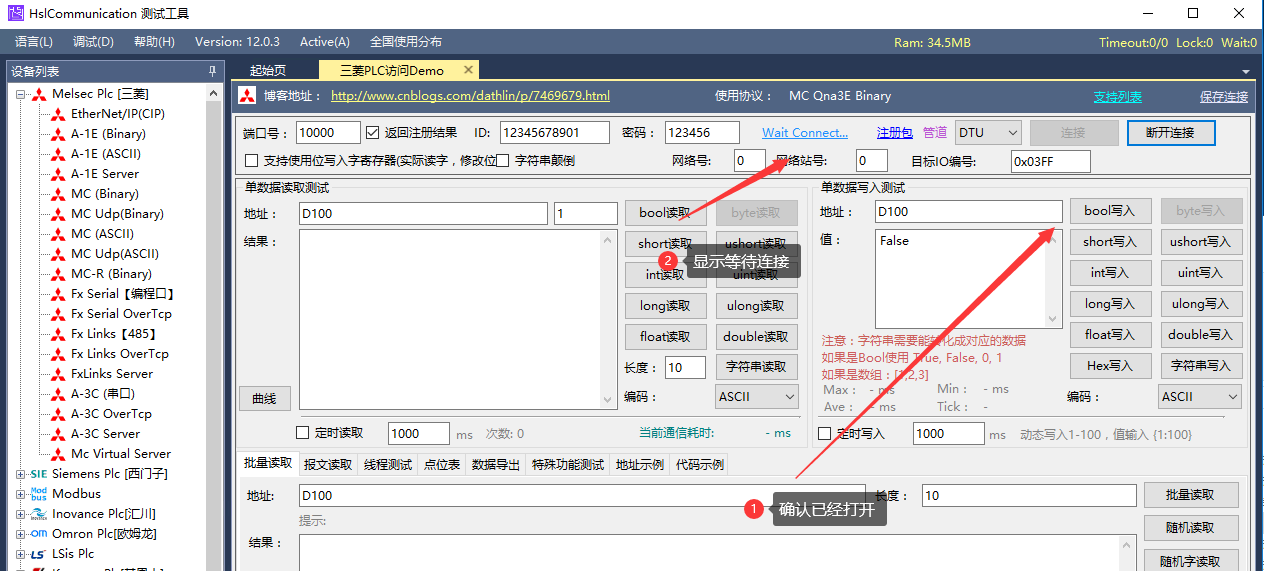
Task: Click Mitsubishi icon beside Fx Links OverTcp
Action: click(58, 354)
